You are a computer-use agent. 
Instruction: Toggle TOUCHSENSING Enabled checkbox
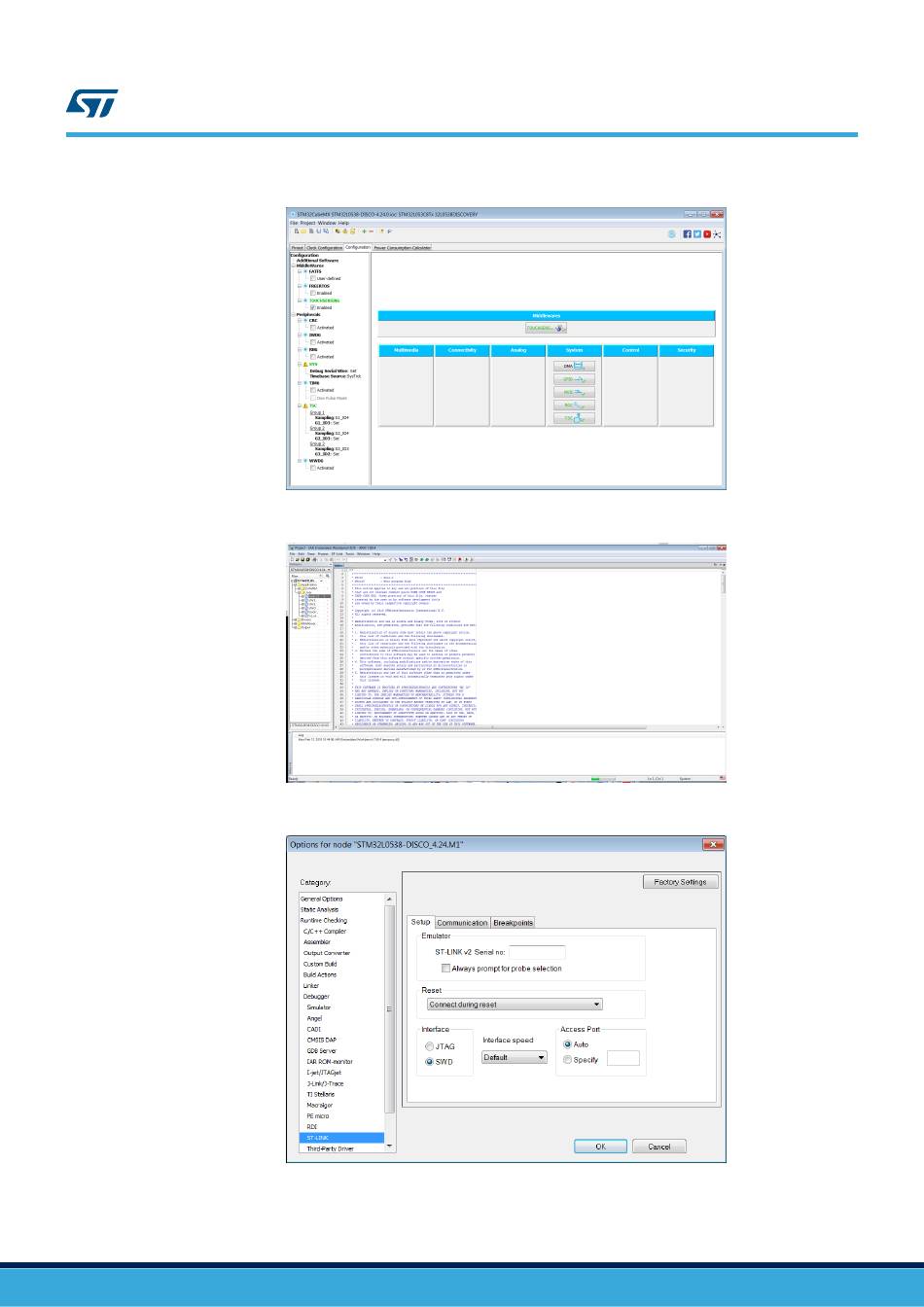[x=313, y=307]
